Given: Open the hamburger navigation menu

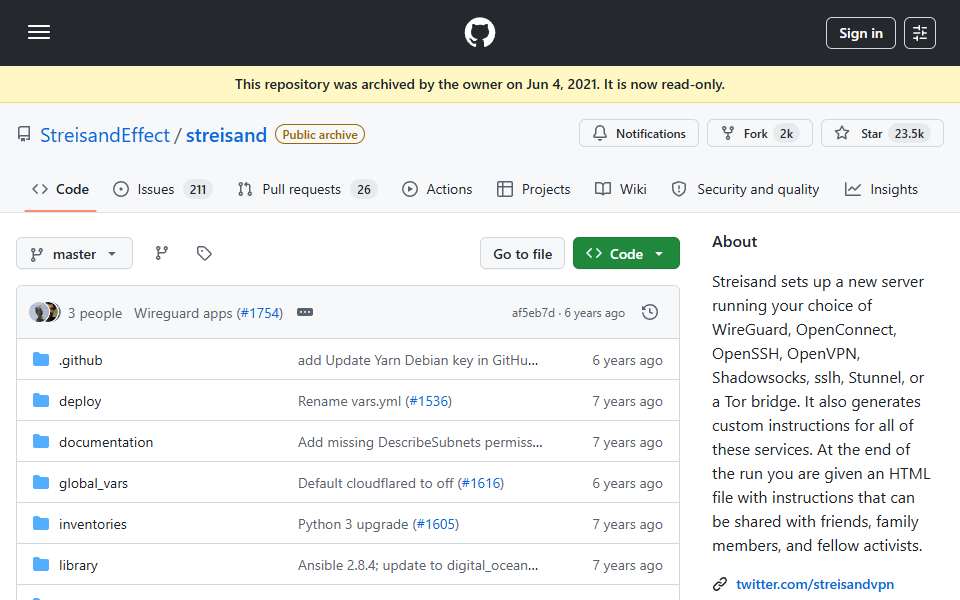Looking at the screenshot, I should point(39,32).
